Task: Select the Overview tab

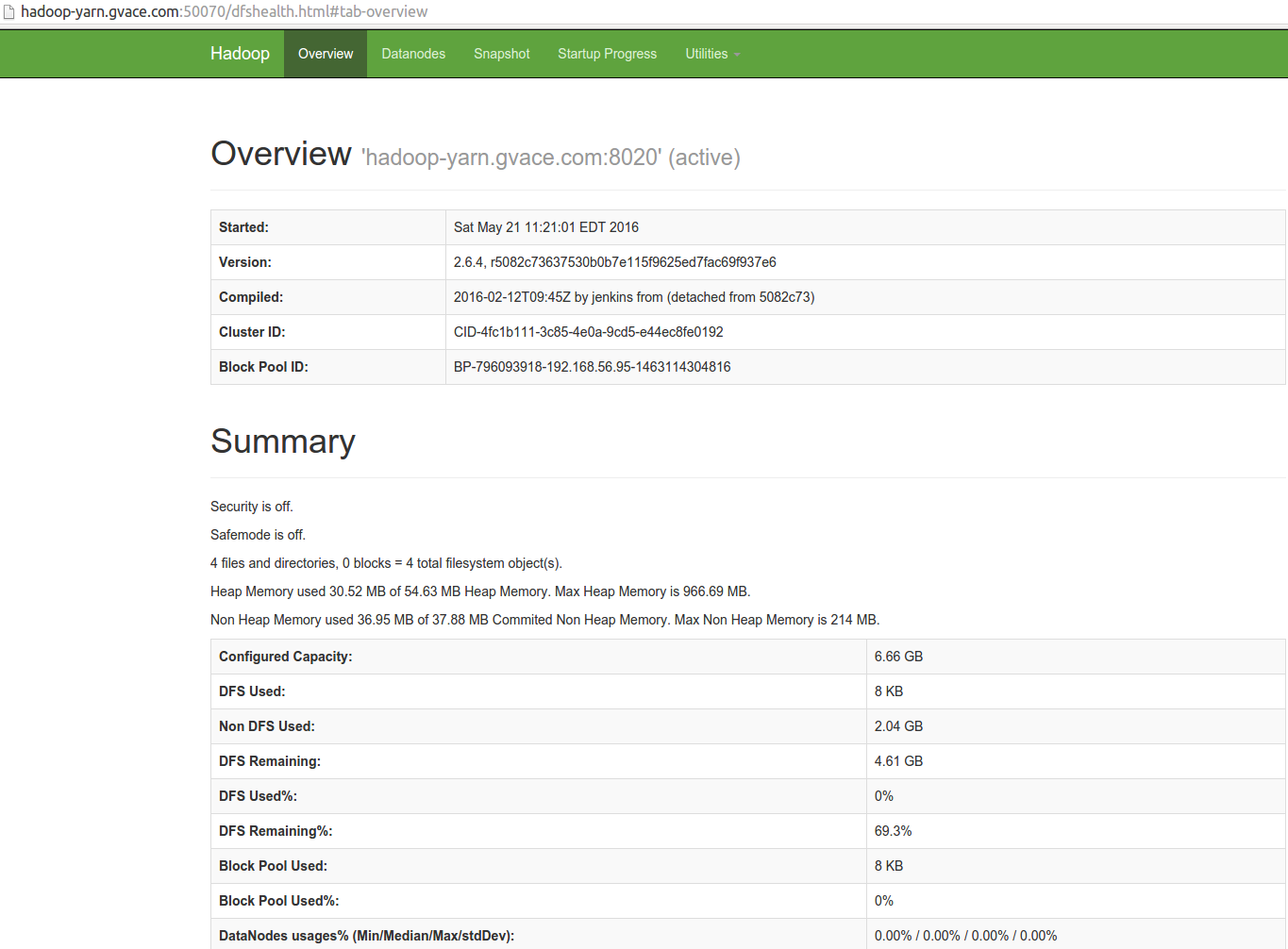Action: [325, 54]
